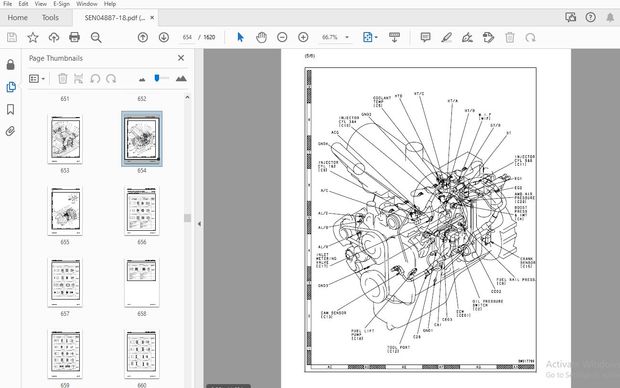Click the stamp tool icon
The width and height of the screenshot is (620, 388).
489,37
